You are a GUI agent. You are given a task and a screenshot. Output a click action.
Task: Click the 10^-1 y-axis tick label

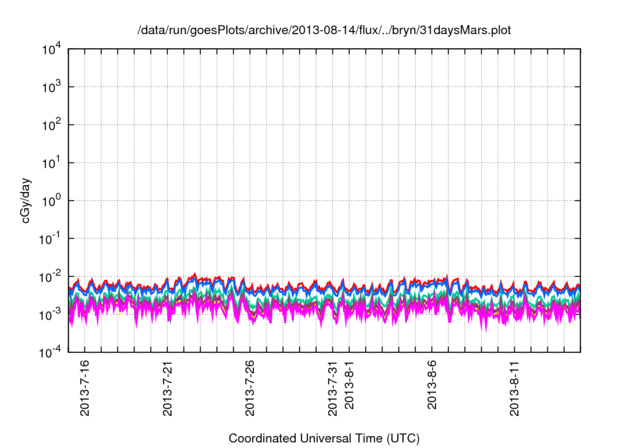(52, 239)
